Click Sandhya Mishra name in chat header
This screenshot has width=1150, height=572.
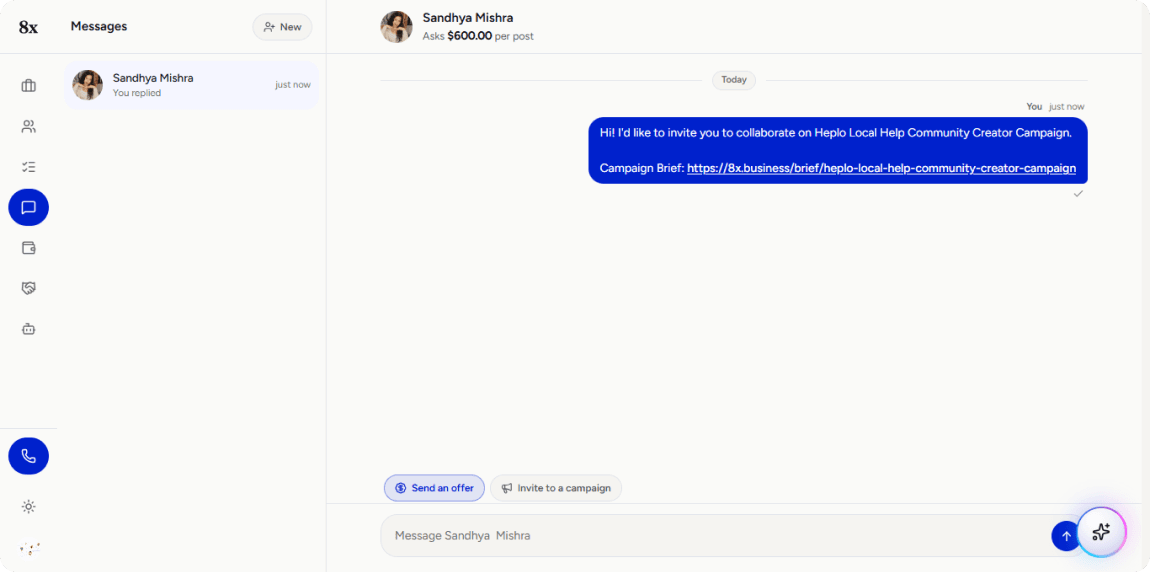[x=468, y=18]
